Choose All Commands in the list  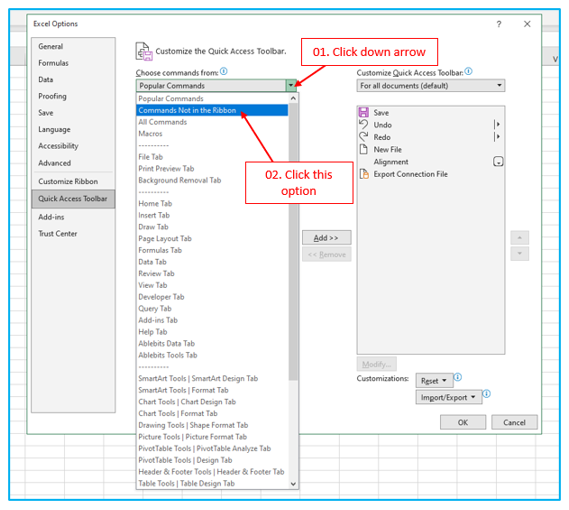point(212,122)
